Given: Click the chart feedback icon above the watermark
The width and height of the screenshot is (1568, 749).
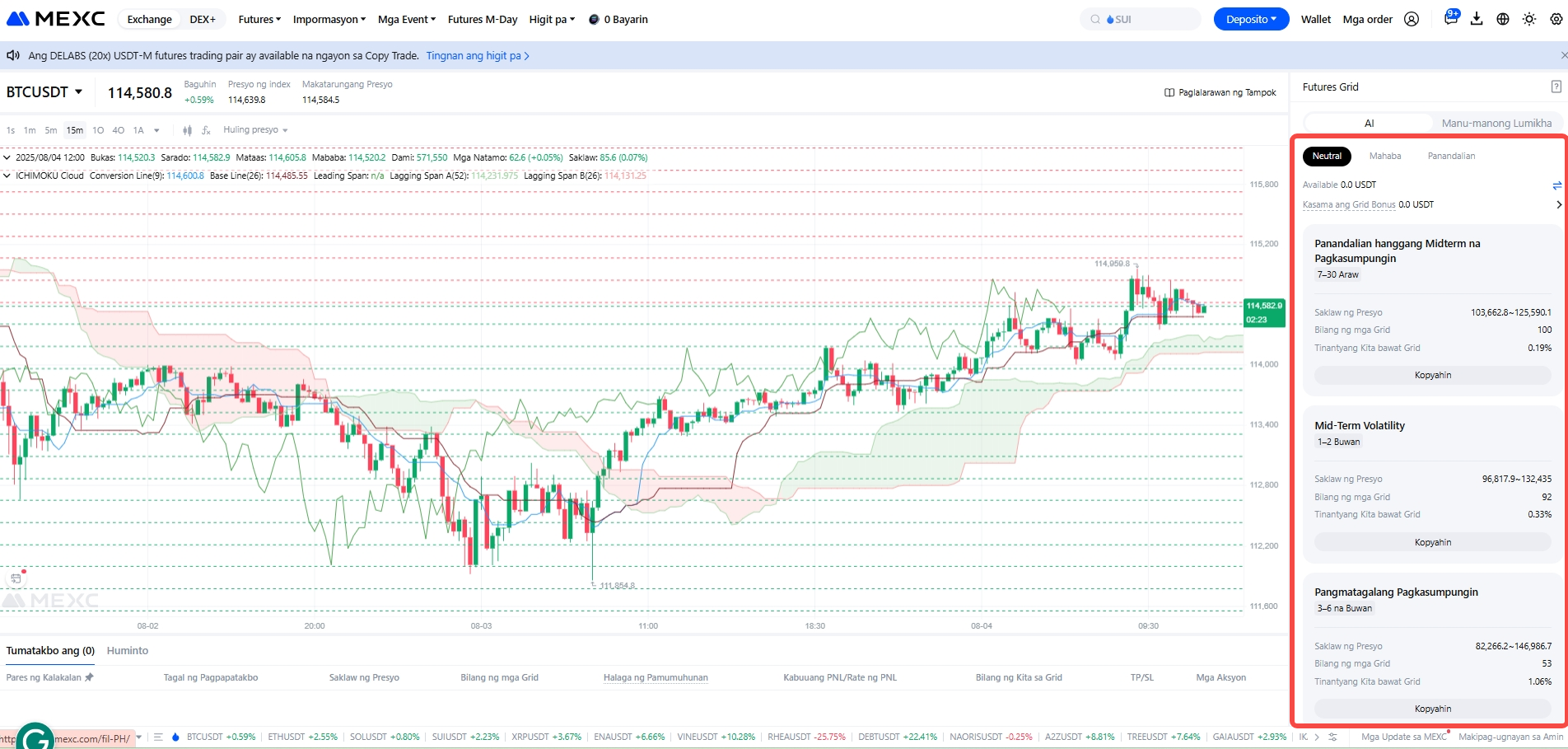Looking at the screenshot, I should click(x=16, y=578).
